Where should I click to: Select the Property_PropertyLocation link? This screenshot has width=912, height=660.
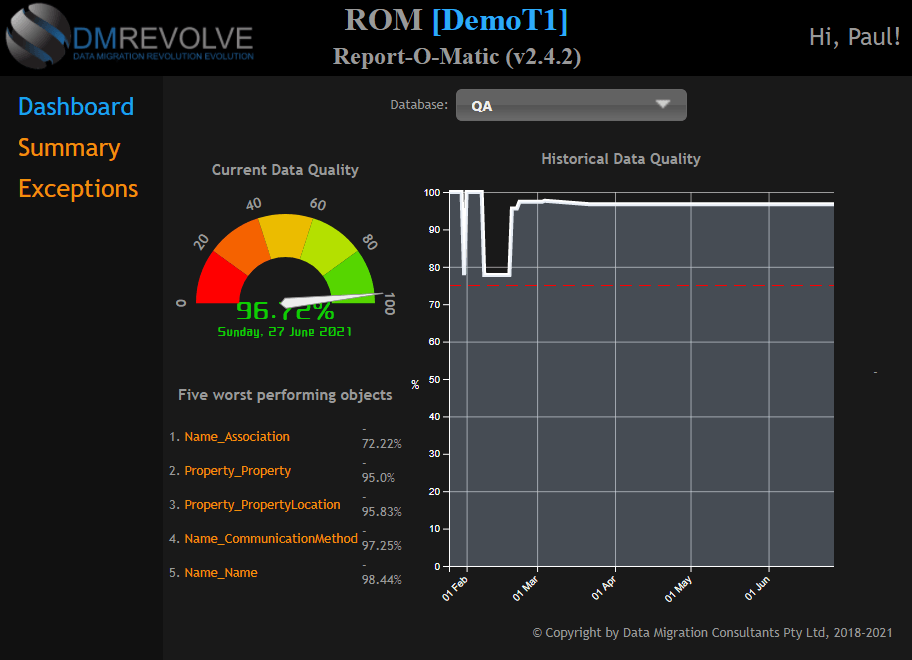coord(262,505)
